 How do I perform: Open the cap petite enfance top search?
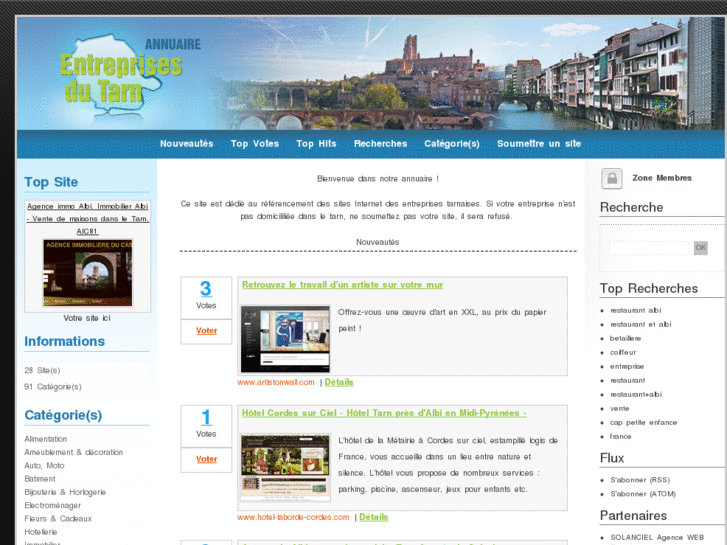pyautogui.click(x=644, y=423)
